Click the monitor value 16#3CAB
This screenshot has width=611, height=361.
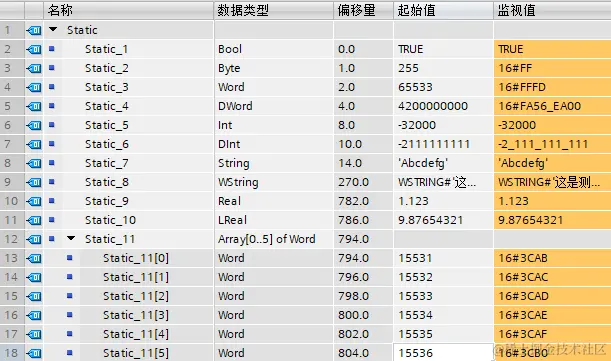point(523,258)
